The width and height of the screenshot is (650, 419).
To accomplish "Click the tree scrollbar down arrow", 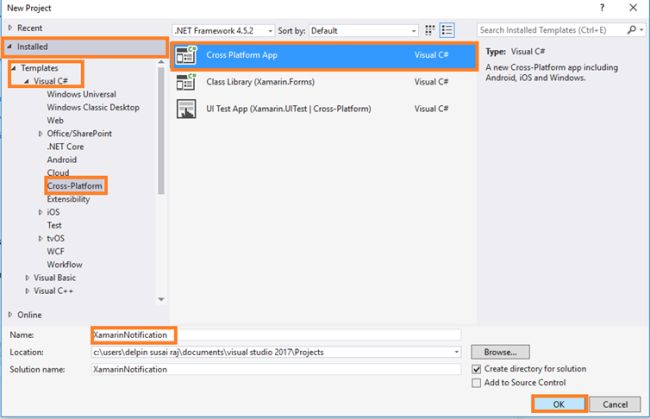I will 161,299.
